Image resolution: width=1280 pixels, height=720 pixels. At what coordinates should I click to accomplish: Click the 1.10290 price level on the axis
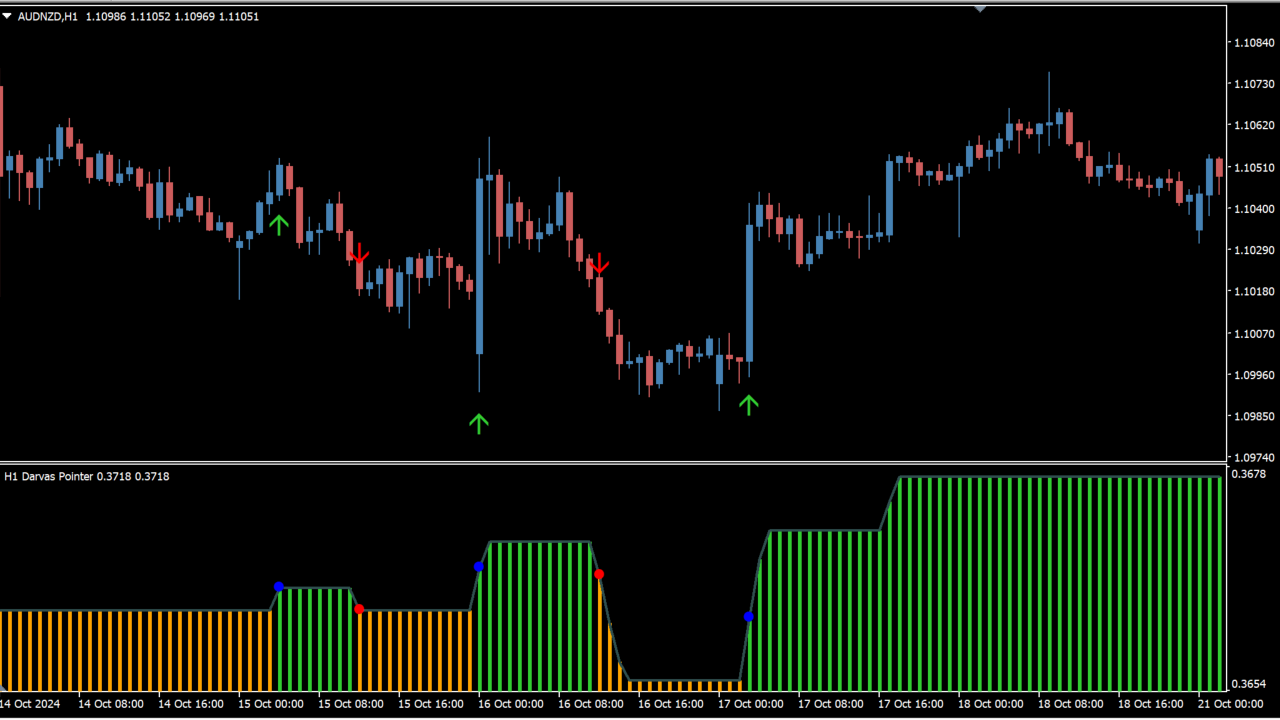(x=1254, y=250)
